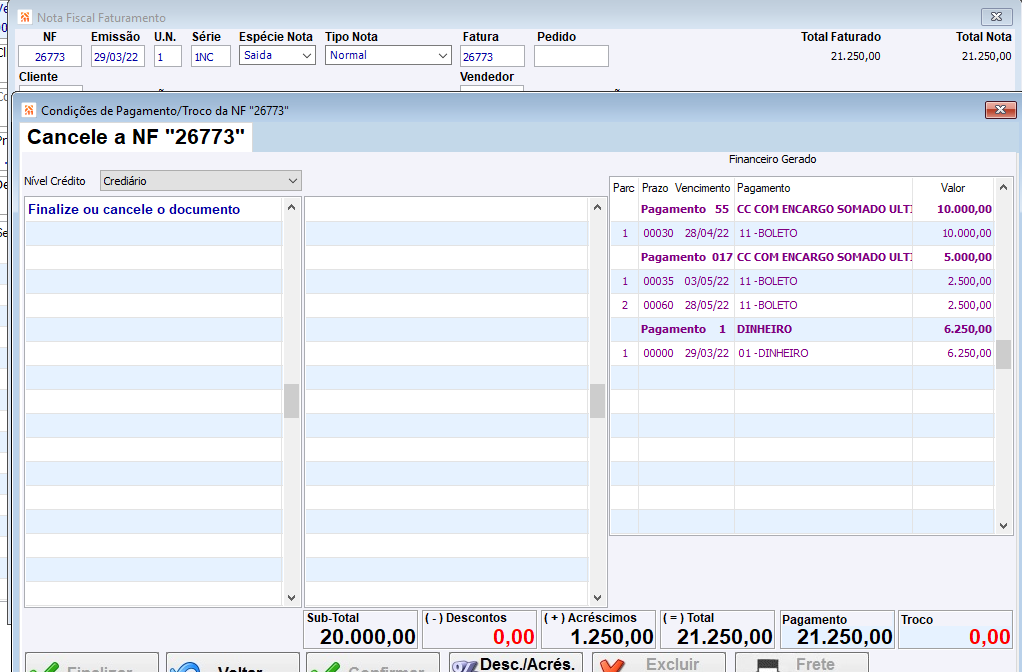Viewport: 1023px width, 672px height.
Task: Click down arrow of Financeiro Gerado scrollbar
Action: [1003, 526]
